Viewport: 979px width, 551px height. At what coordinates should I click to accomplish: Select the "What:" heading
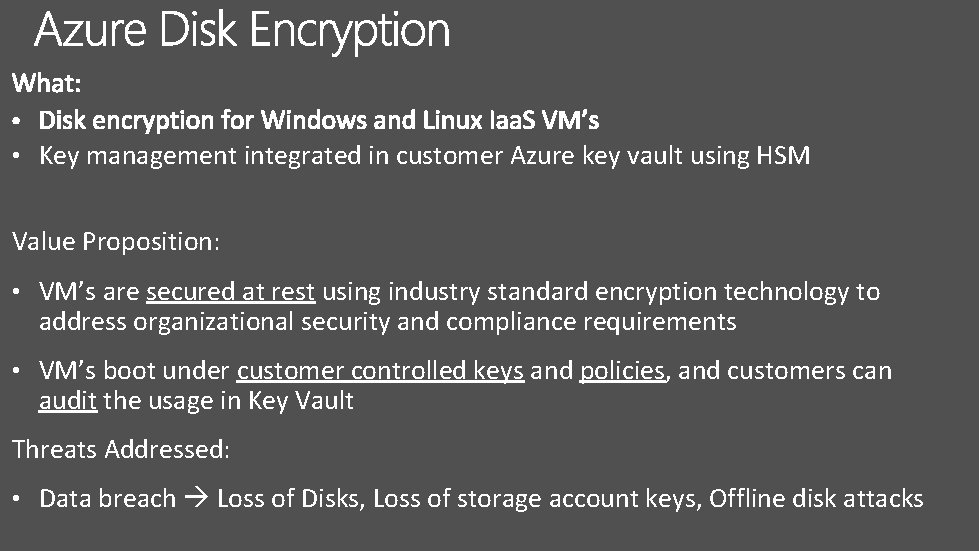click(x=45, y=82)
